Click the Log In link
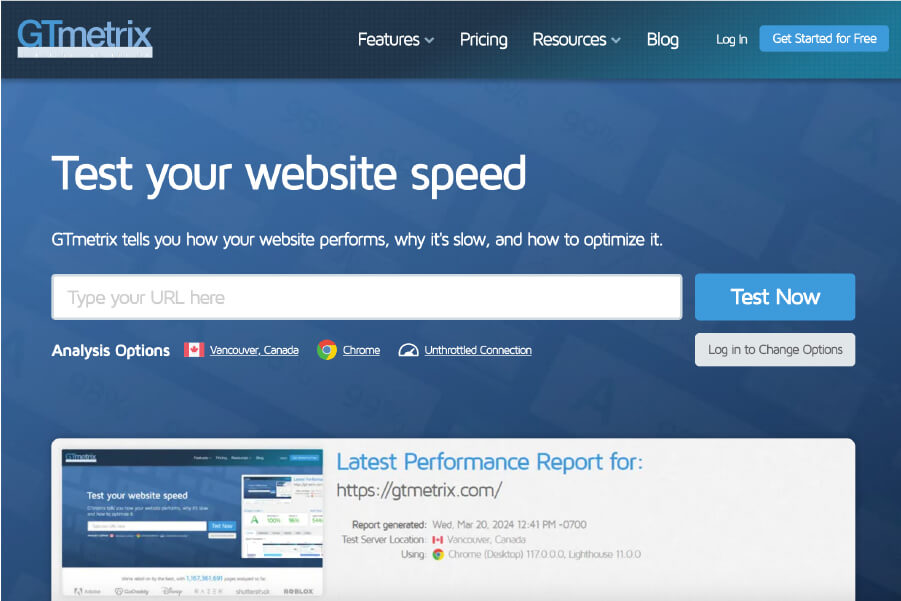 (x=731, y=39)
